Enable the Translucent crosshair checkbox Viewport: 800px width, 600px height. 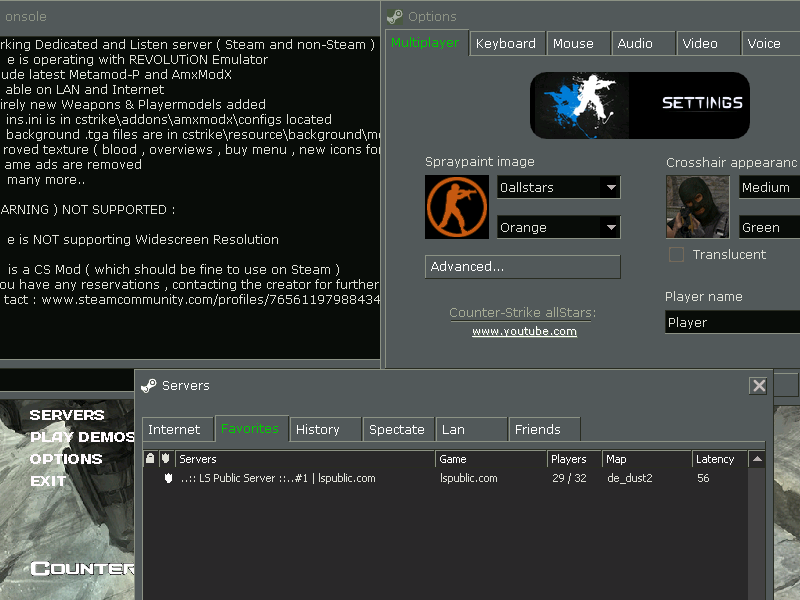click(x=677, y=255)
